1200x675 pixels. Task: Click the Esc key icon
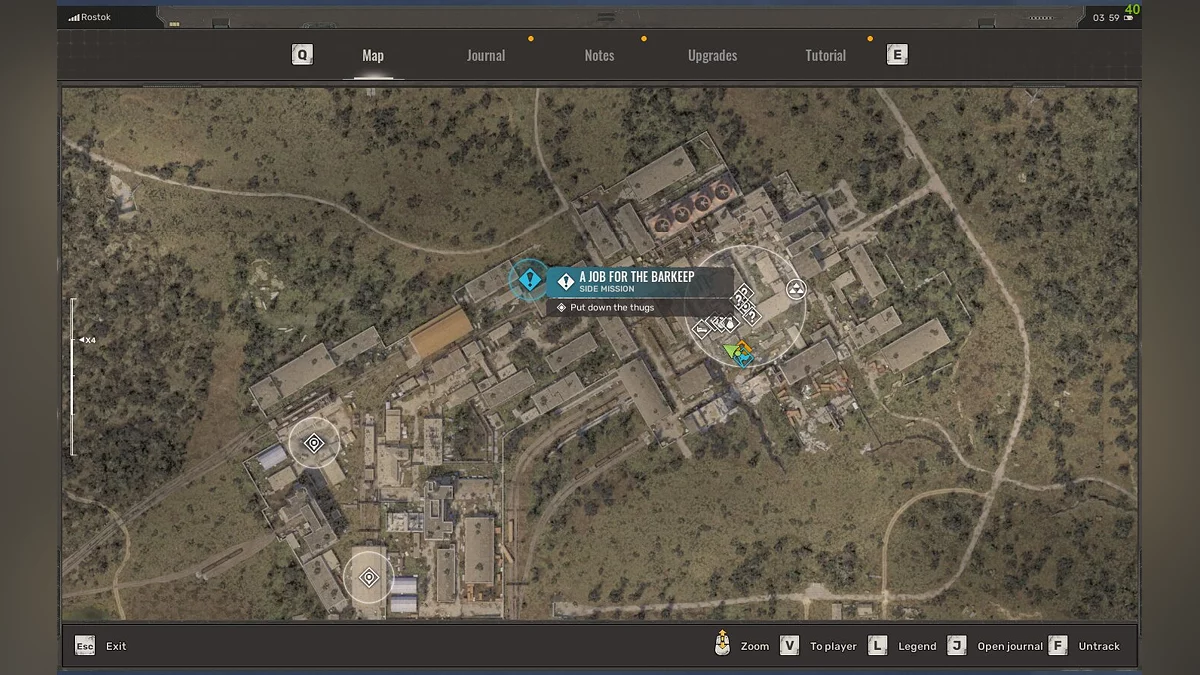pos(85,646)
